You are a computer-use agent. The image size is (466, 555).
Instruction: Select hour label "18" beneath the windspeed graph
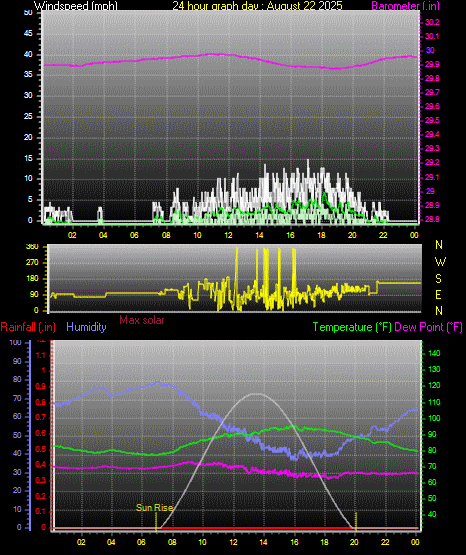click(x=321, y=235)
